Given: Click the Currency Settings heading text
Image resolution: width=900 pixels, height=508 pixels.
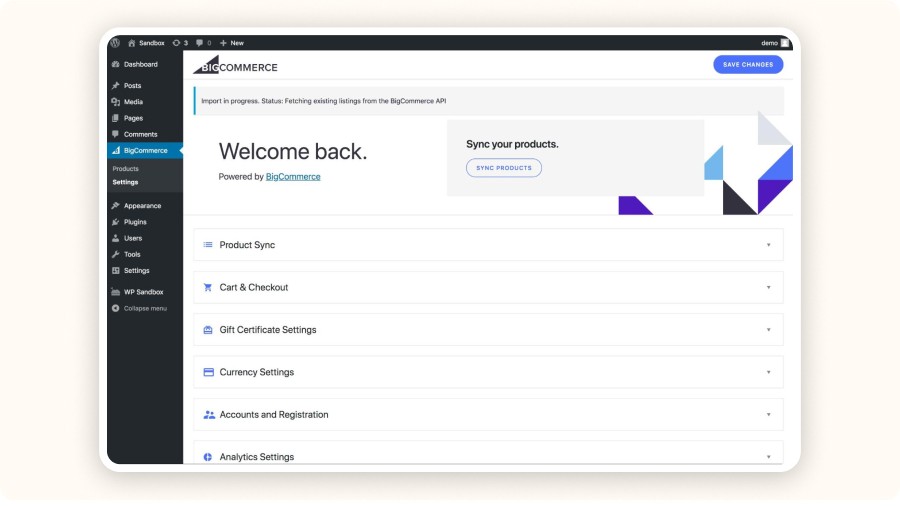Looking at the screenshot, I should [257, 372].
